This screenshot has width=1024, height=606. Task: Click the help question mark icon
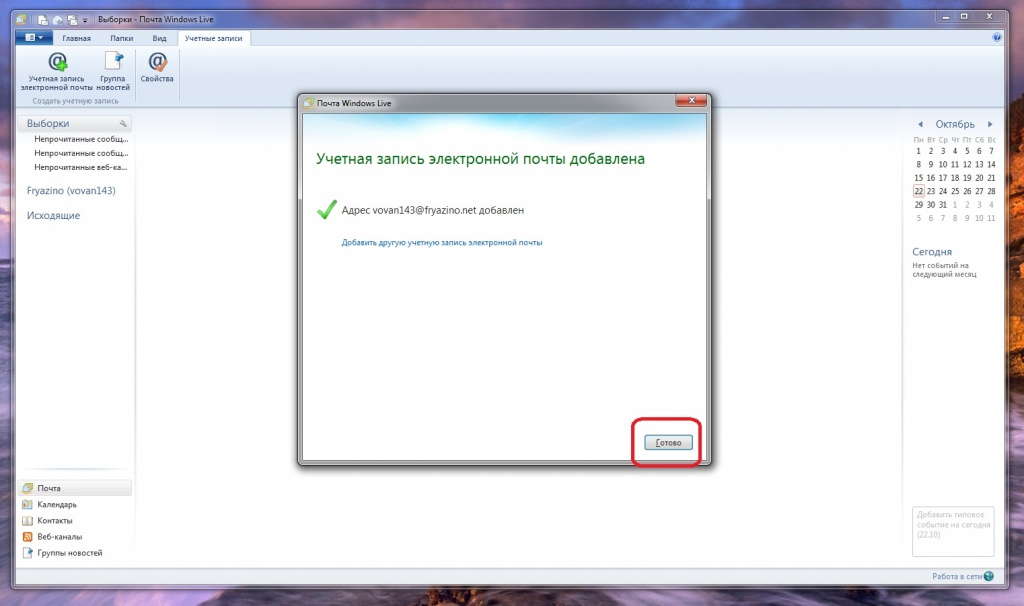[996, 38]
